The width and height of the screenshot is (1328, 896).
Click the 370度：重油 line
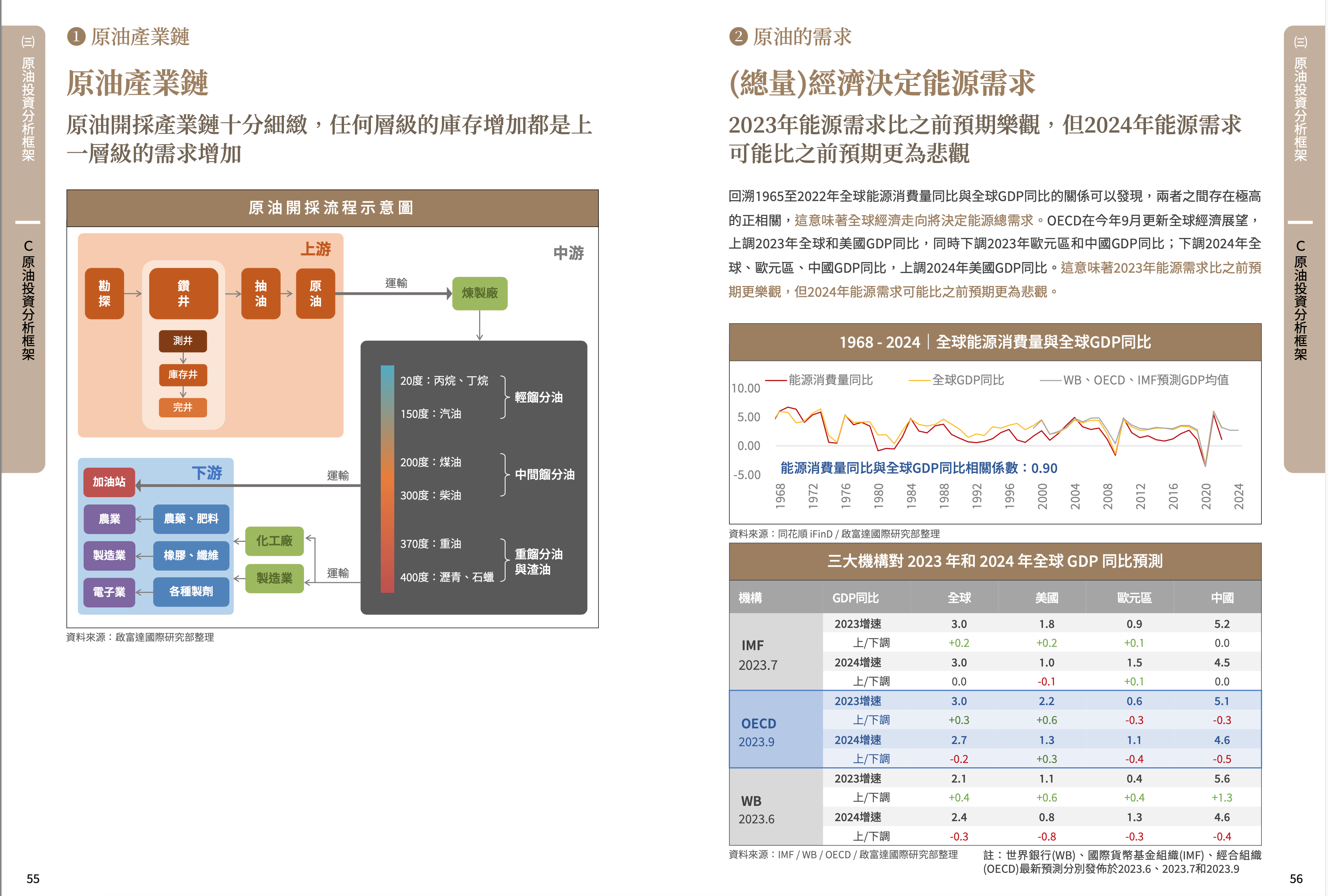click(431, 544)
